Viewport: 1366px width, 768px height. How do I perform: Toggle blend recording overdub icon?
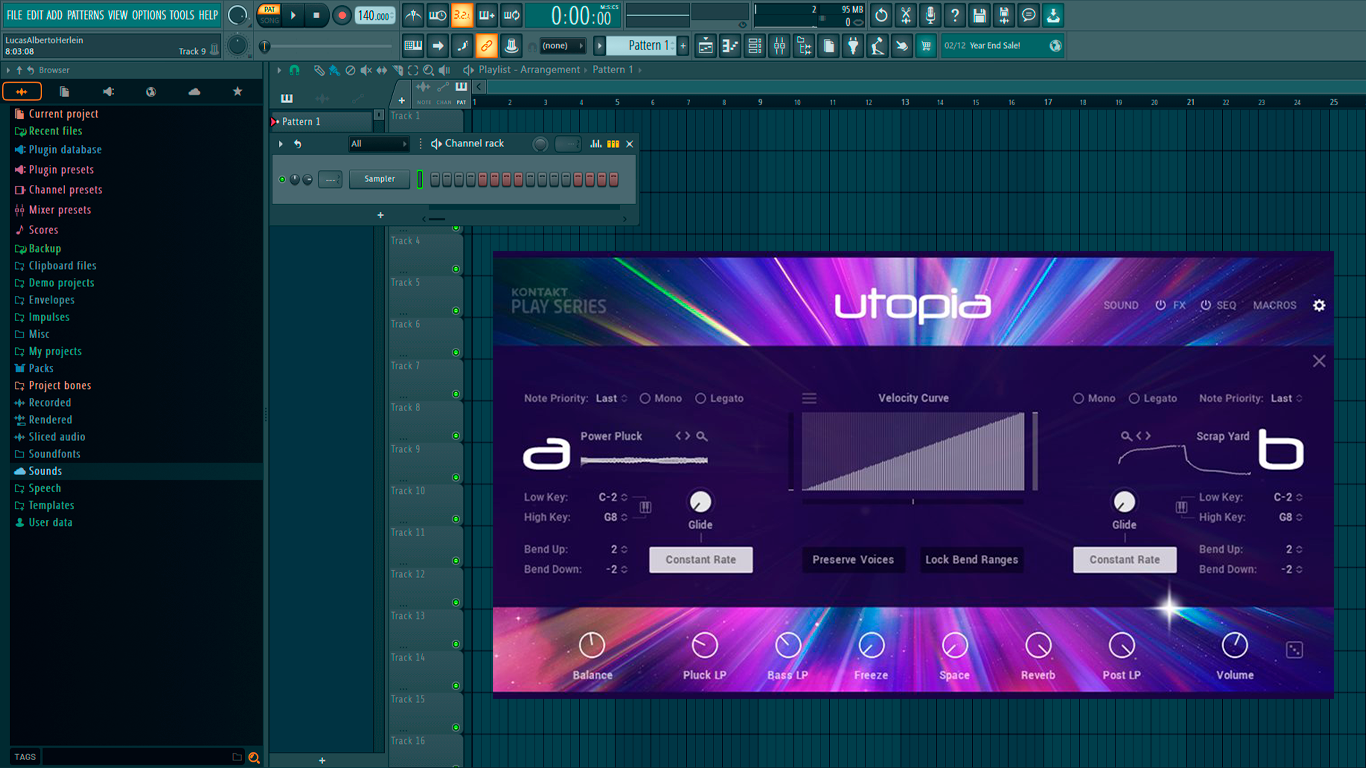tap(487, 15)
